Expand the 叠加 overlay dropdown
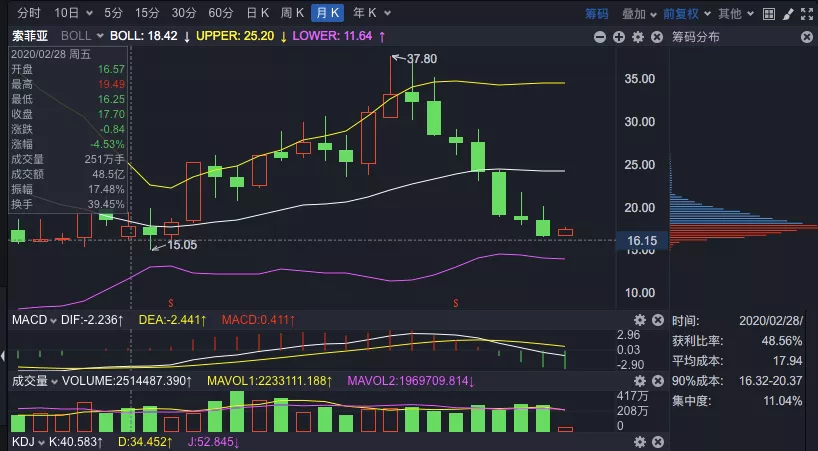Screen dimensions: 818x451 (x=639, y=14)
